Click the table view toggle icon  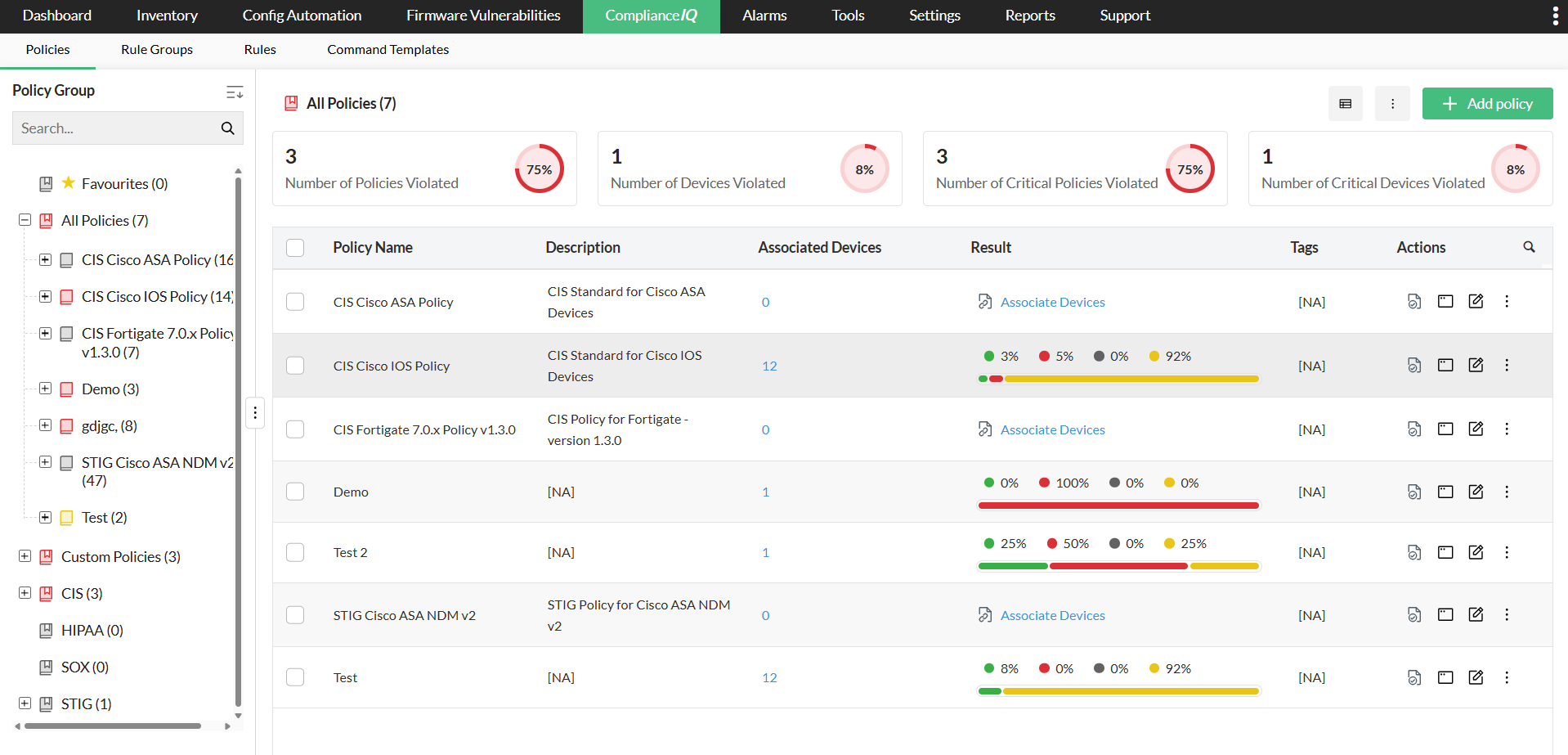(x=1345, y=104)
